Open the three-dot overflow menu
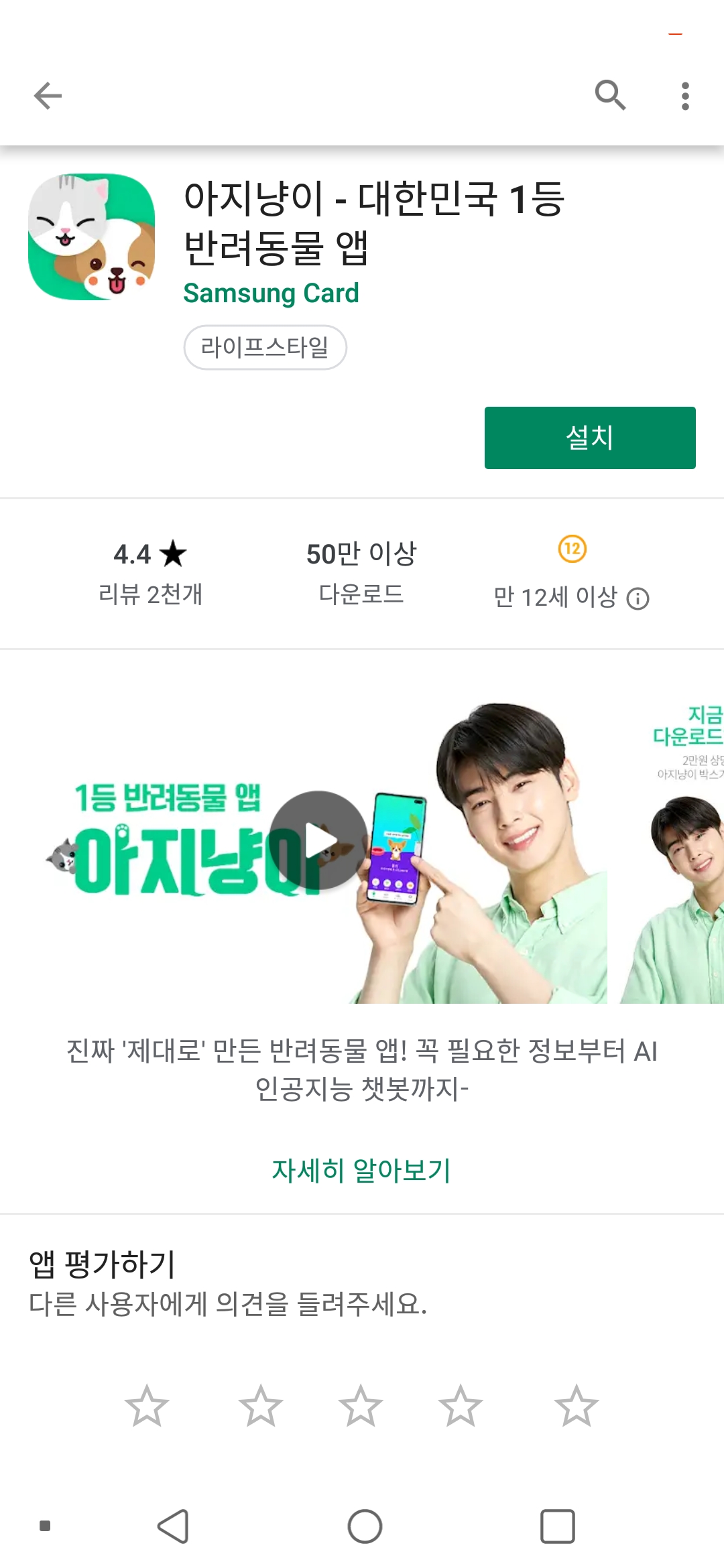This screenshot has height=1568, width=724. (x=684, y=96)
